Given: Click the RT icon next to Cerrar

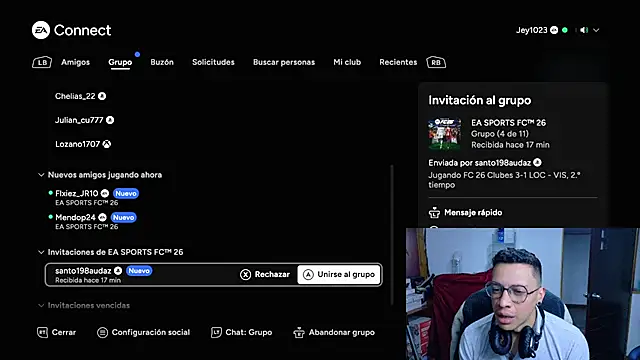Looking at the screenshot, I should tap(42, 332).
